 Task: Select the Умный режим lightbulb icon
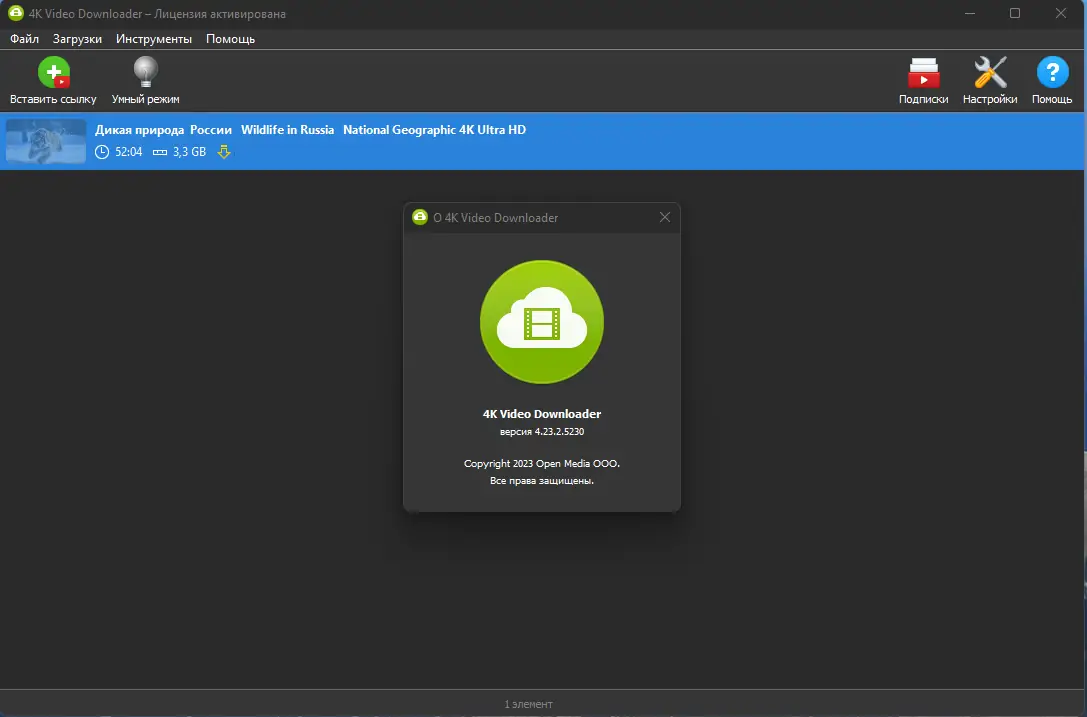tap(144, 72)
